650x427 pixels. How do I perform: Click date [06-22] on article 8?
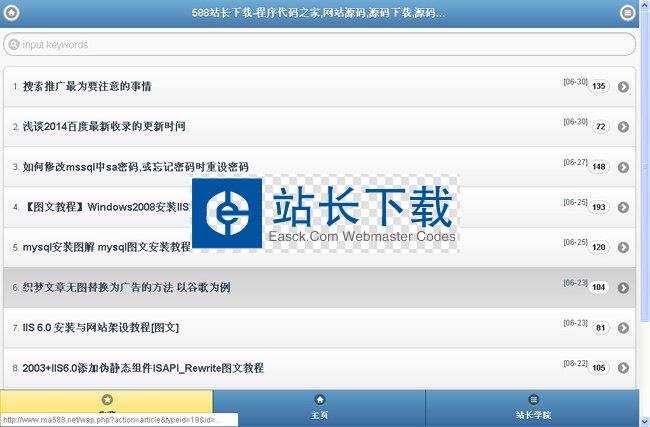click(x=575, y=364)
